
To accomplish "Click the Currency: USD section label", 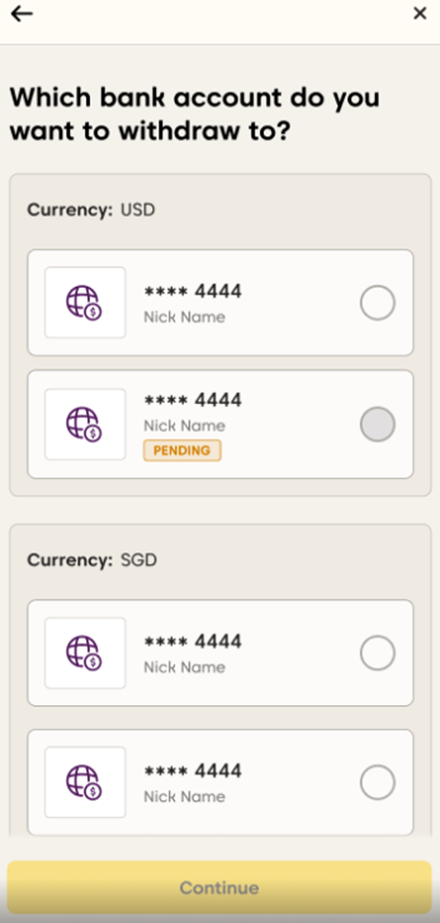I will [91, 210].
